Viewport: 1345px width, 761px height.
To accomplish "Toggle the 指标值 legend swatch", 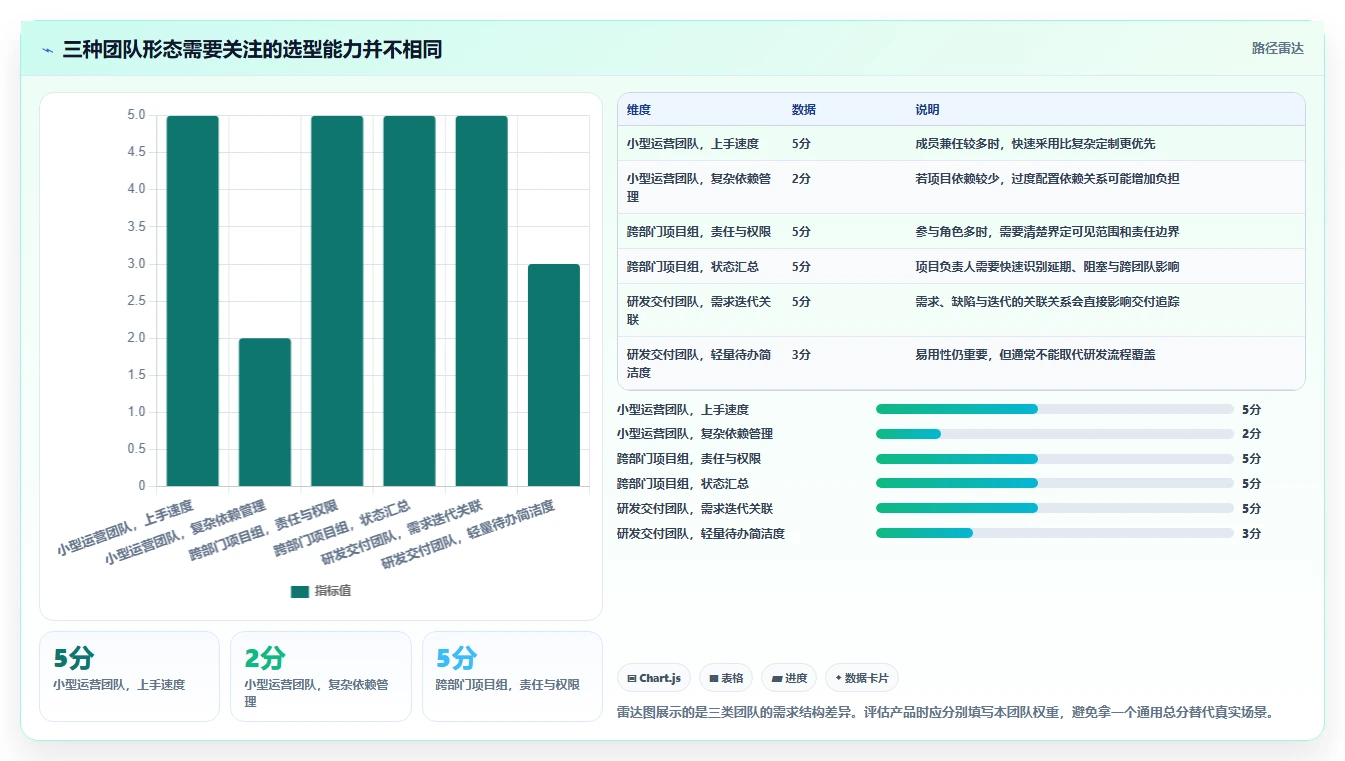I will (300, 591).
